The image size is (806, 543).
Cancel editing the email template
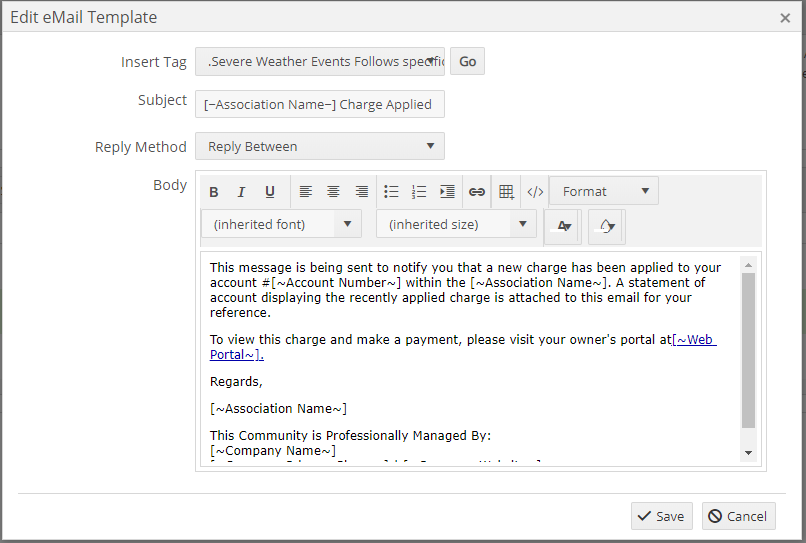point(738,516)
